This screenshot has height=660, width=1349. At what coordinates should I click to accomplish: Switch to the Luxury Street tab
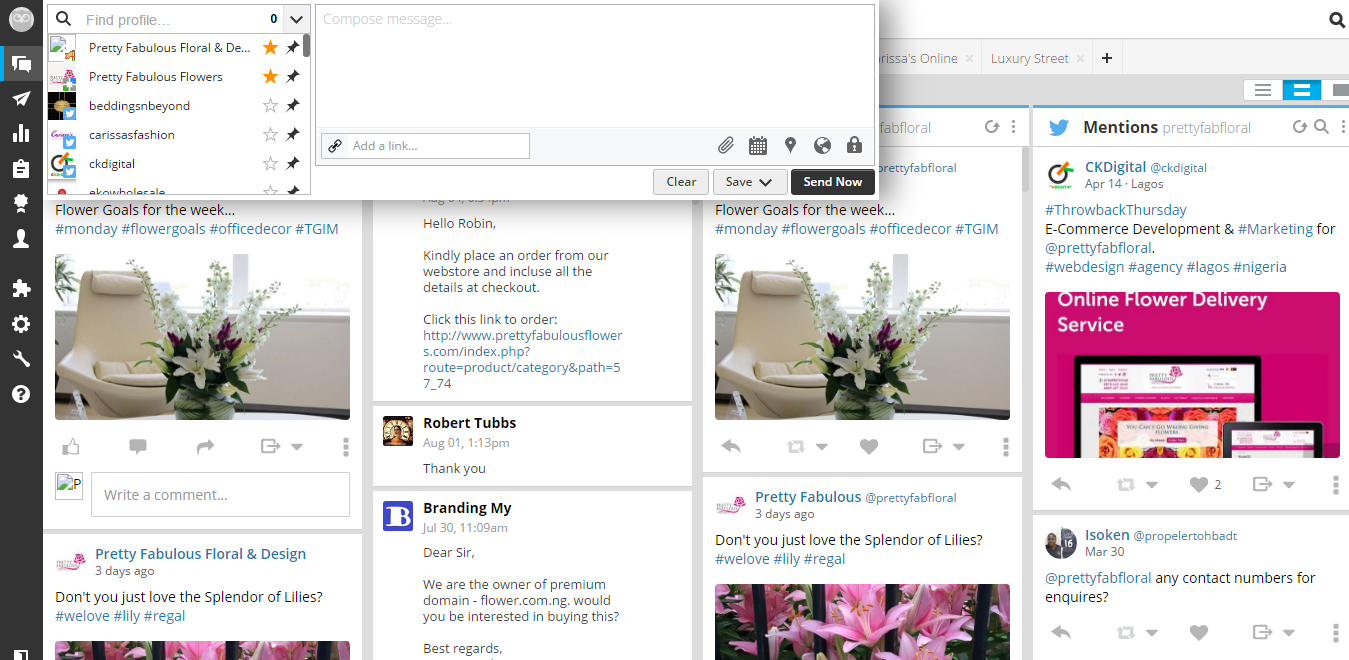pyautogui.click(x=1030, y=58)
